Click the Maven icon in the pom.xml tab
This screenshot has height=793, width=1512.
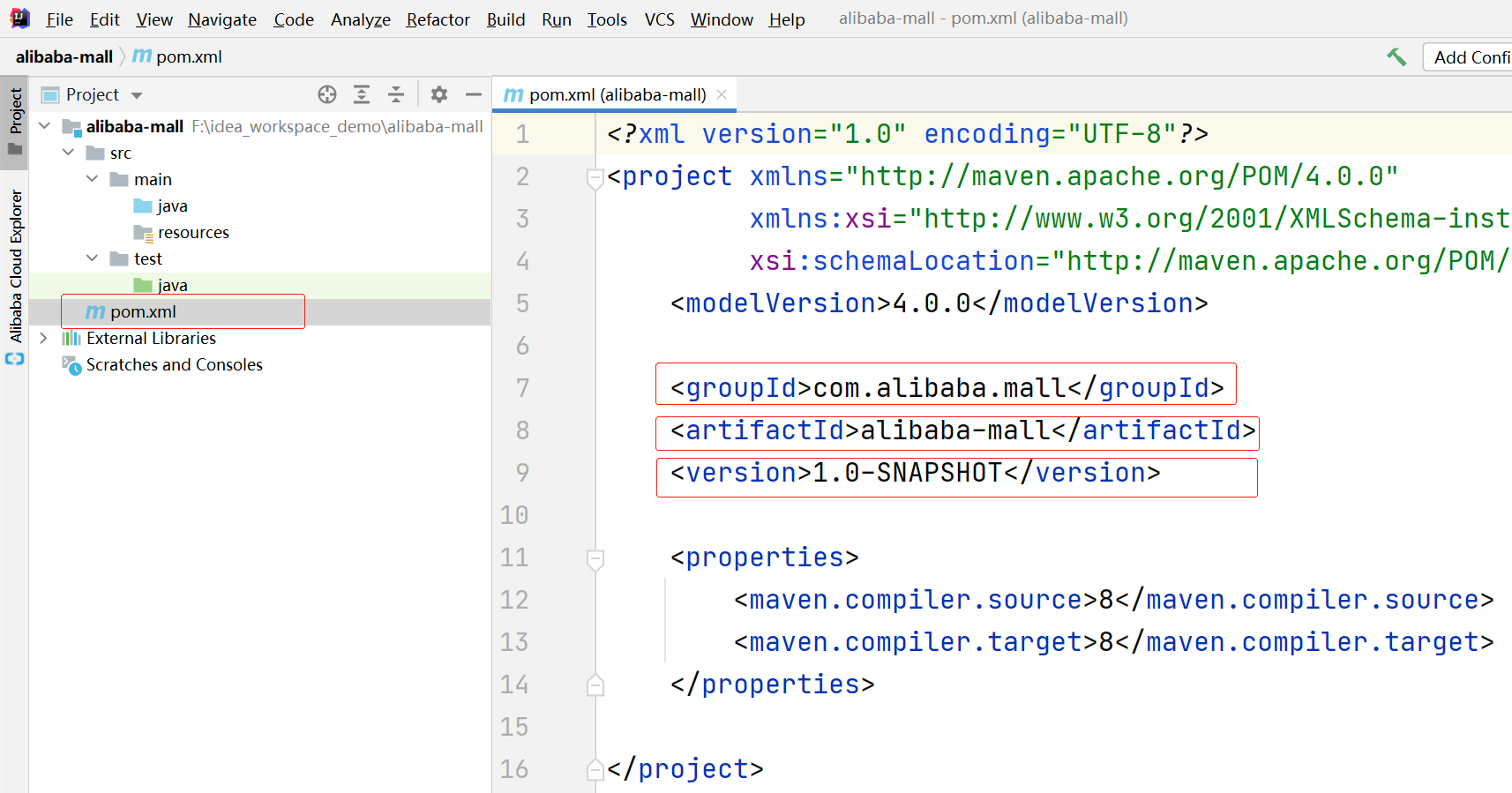pos(513,94)
